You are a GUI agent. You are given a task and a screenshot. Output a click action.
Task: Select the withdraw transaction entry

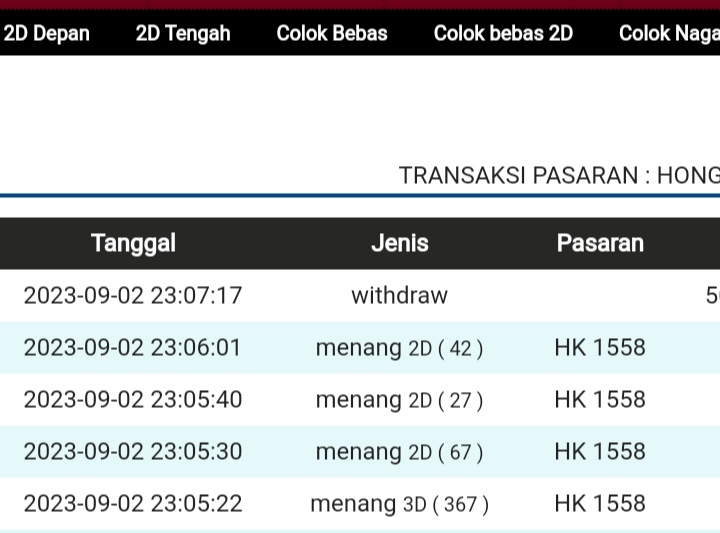[x=399, y=295]
